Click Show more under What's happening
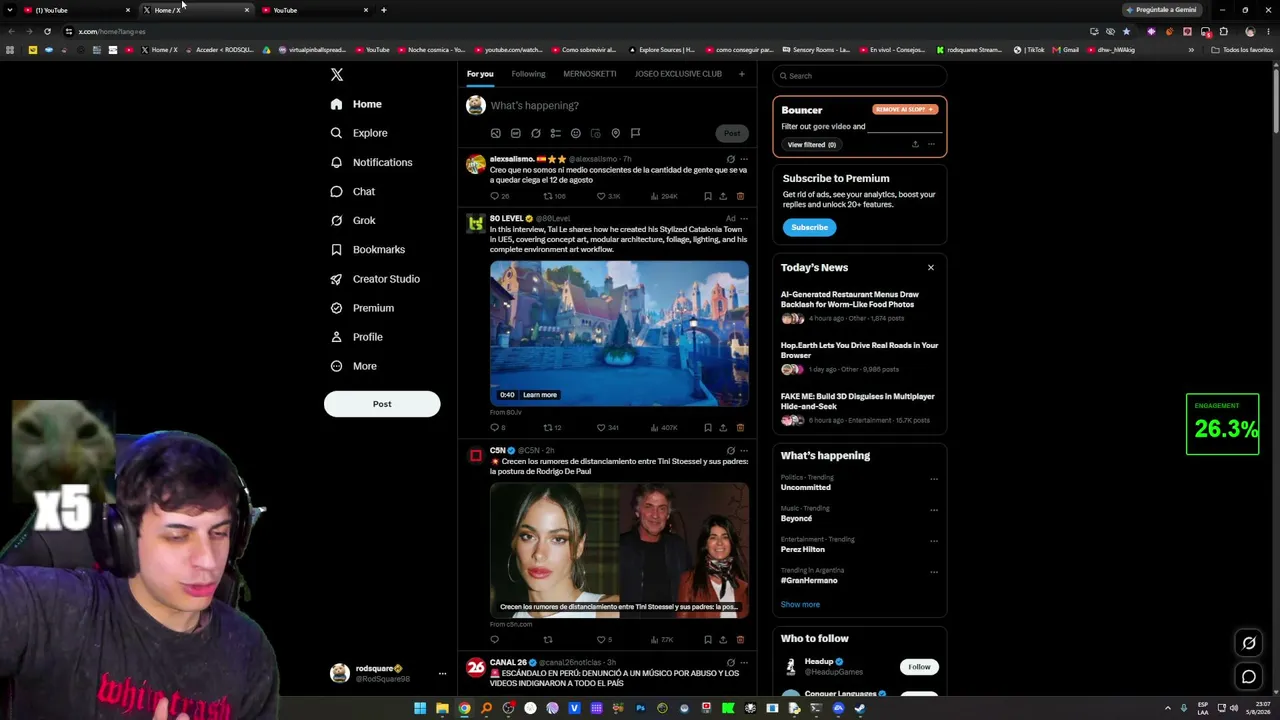1280x720 pixels. point(800,604)
